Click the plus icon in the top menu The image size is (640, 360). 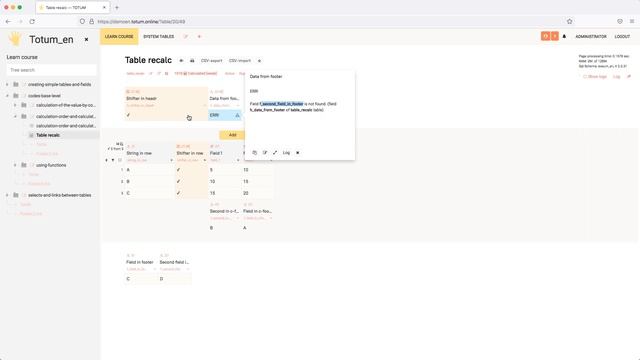coord(199,37)
